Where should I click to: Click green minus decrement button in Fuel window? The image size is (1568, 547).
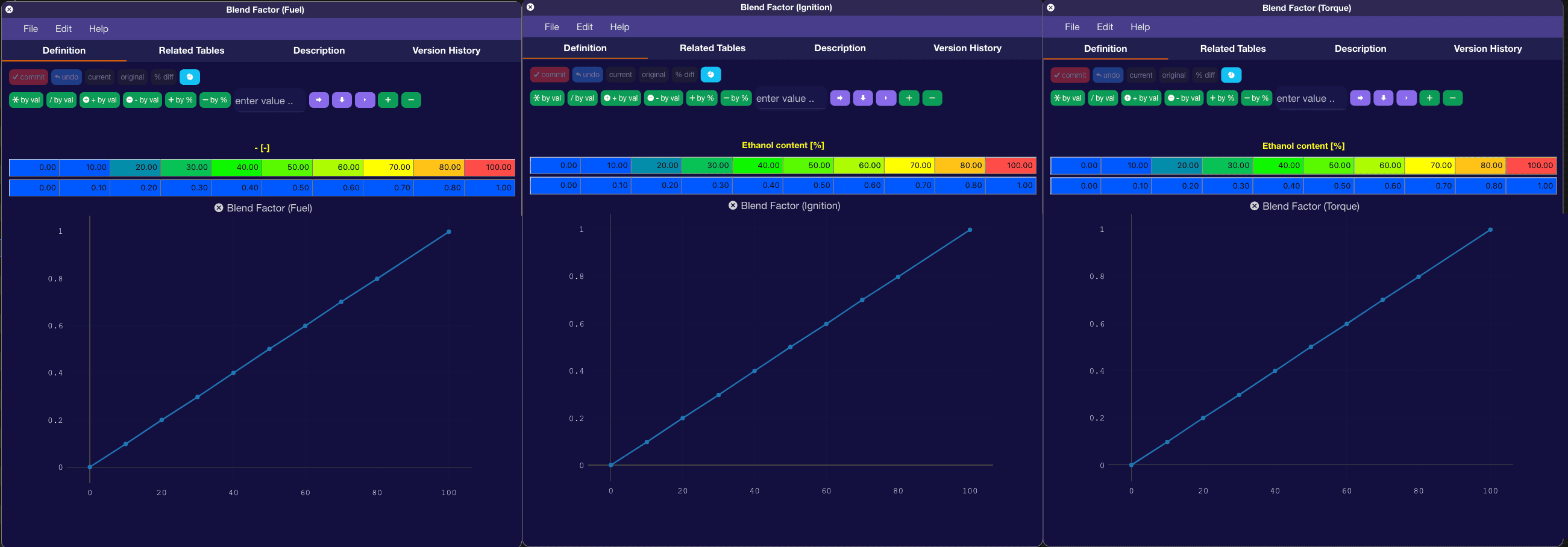pos(411,100)
